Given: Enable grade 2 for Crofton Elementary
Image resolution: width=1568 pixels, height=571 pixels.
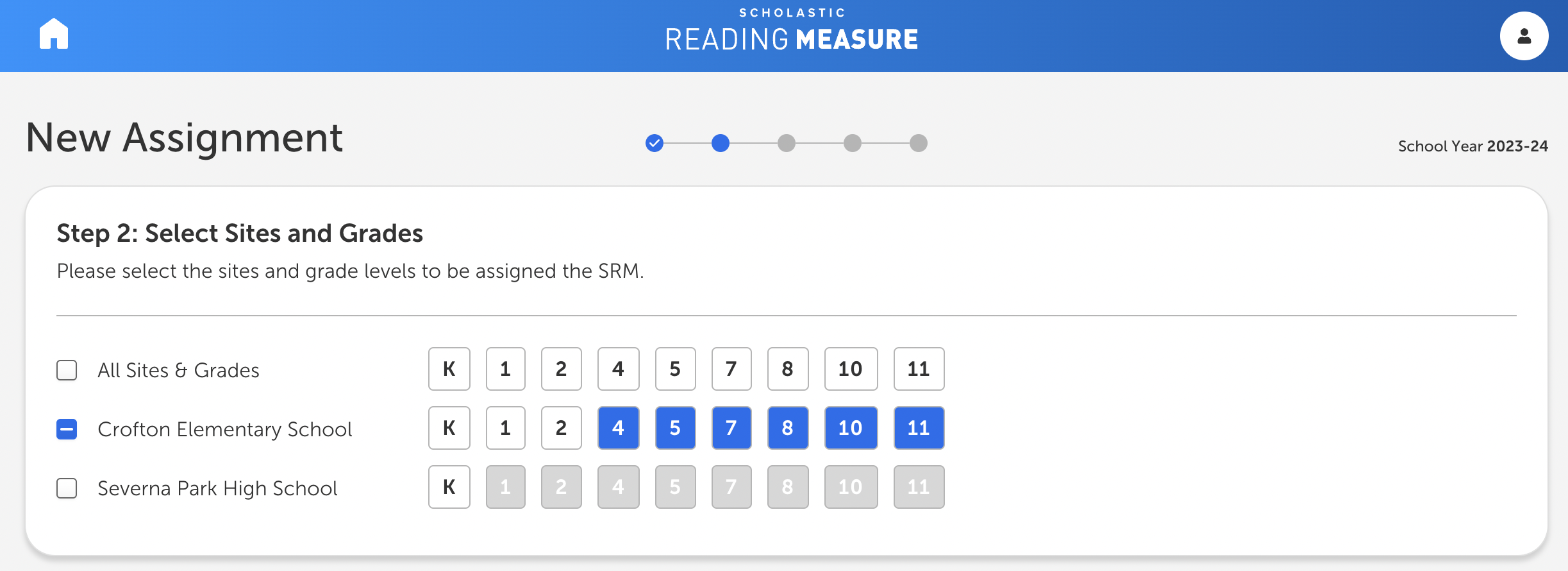Looking at the screenshot, I should pos(562,428).
